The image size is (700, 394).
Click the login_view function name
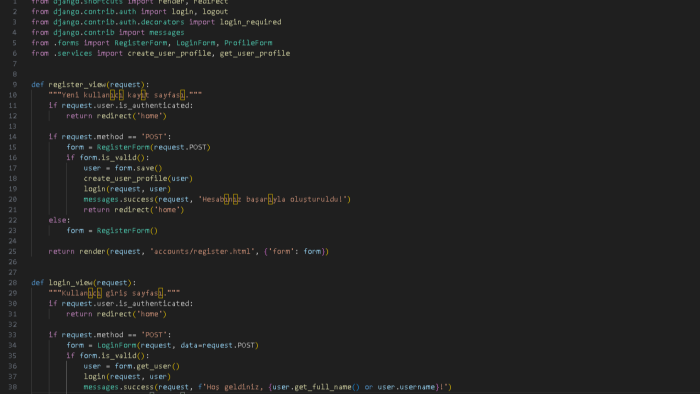click(x=71, y=282)
